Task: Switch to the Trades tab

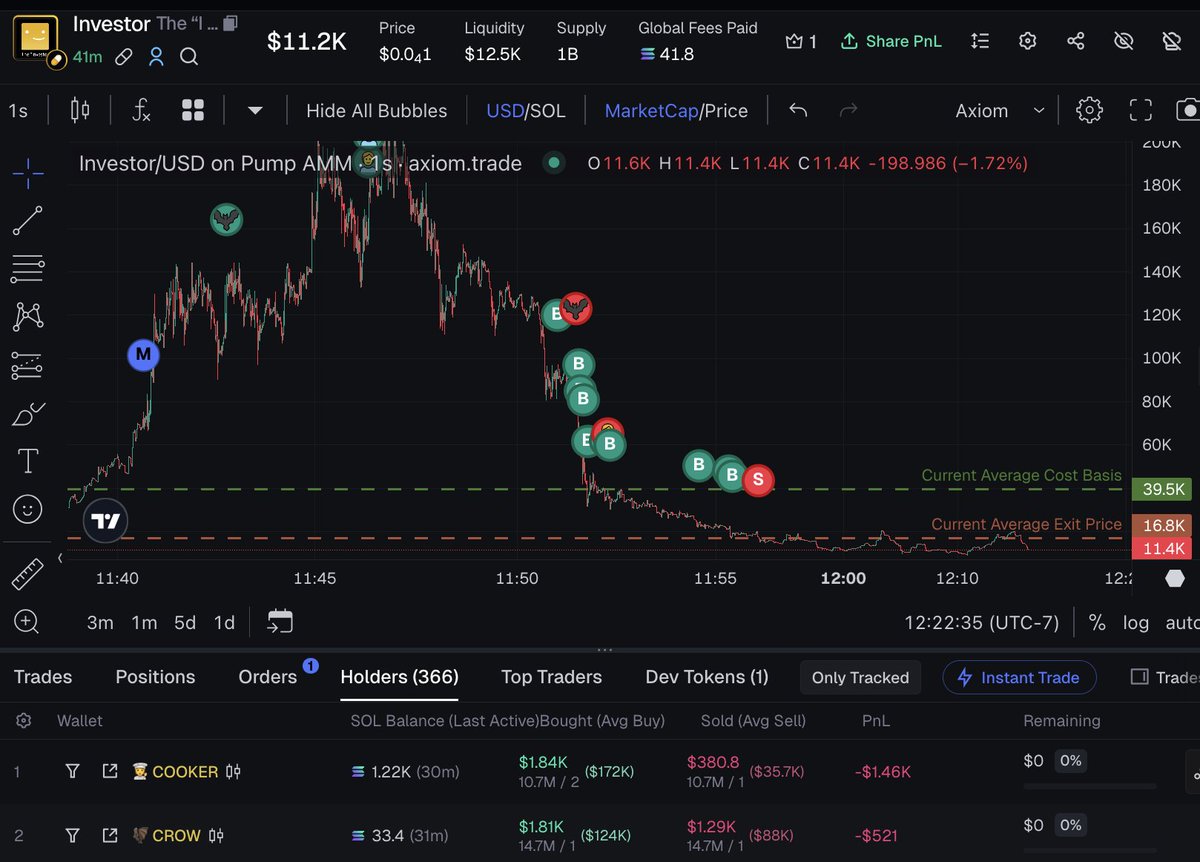Action: point(43,677)
